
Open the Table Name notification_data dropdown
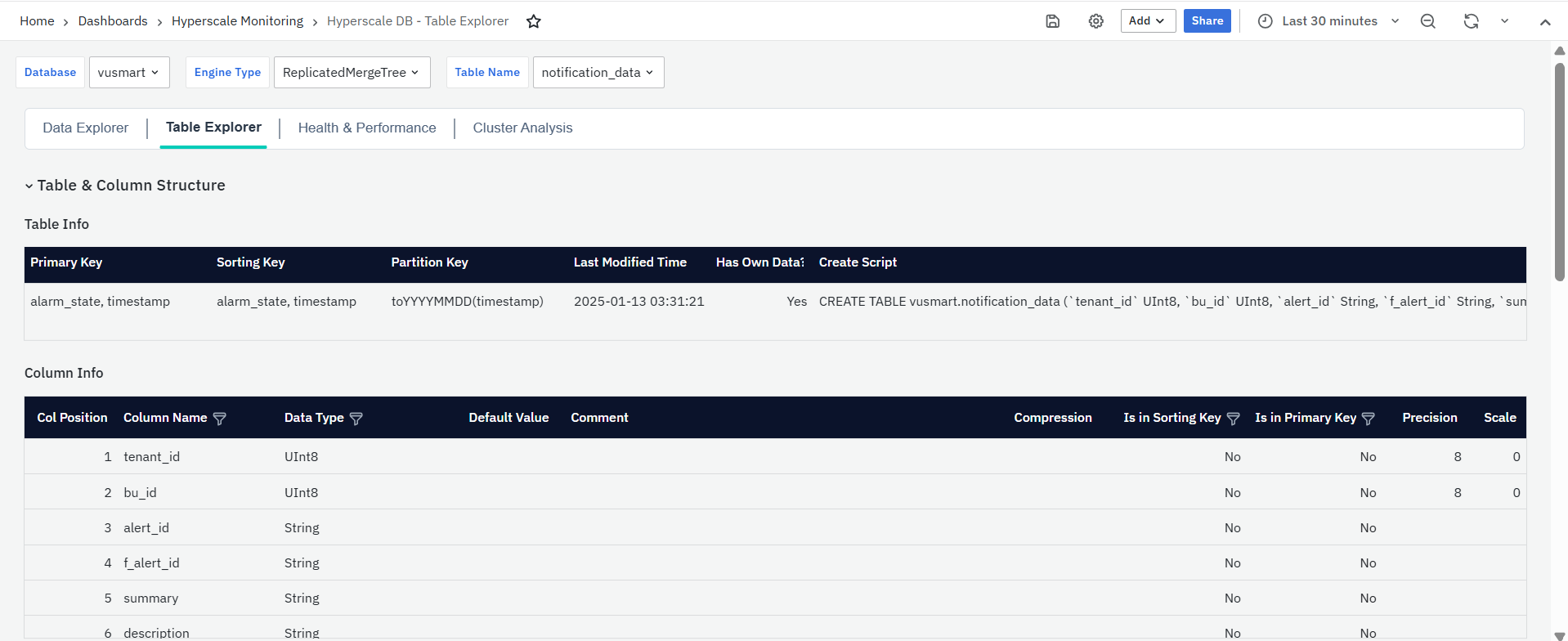pyautogui.click(x=598, y=72)
